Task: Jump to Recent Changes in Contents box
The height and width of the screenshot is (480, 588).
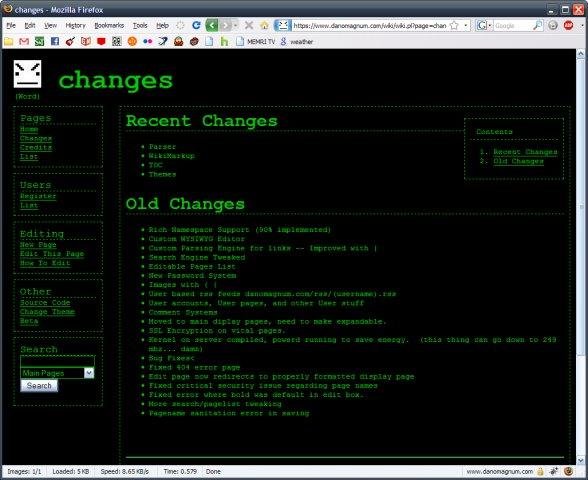Action: pos(525,152)
